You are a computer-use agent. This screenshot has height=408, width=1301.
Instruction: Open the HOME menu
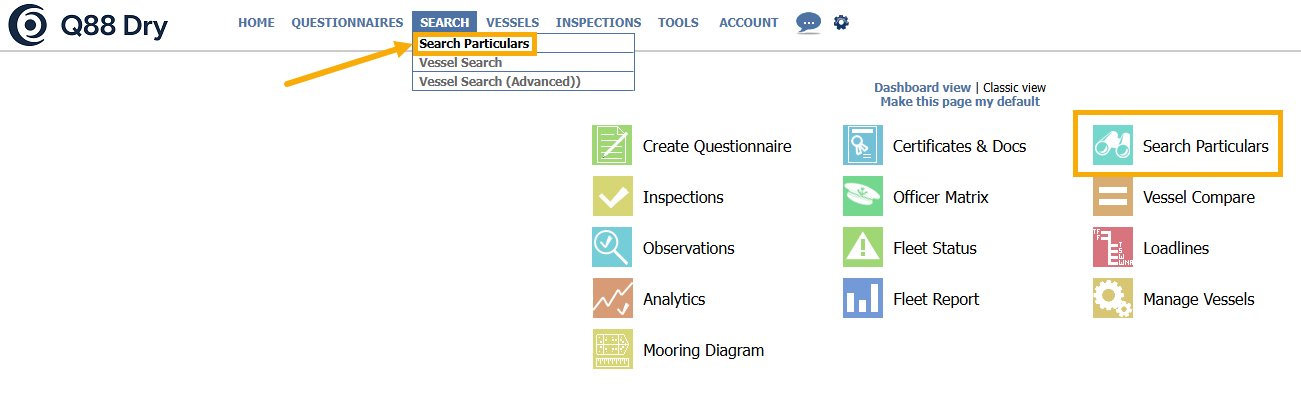pos(256,22)
